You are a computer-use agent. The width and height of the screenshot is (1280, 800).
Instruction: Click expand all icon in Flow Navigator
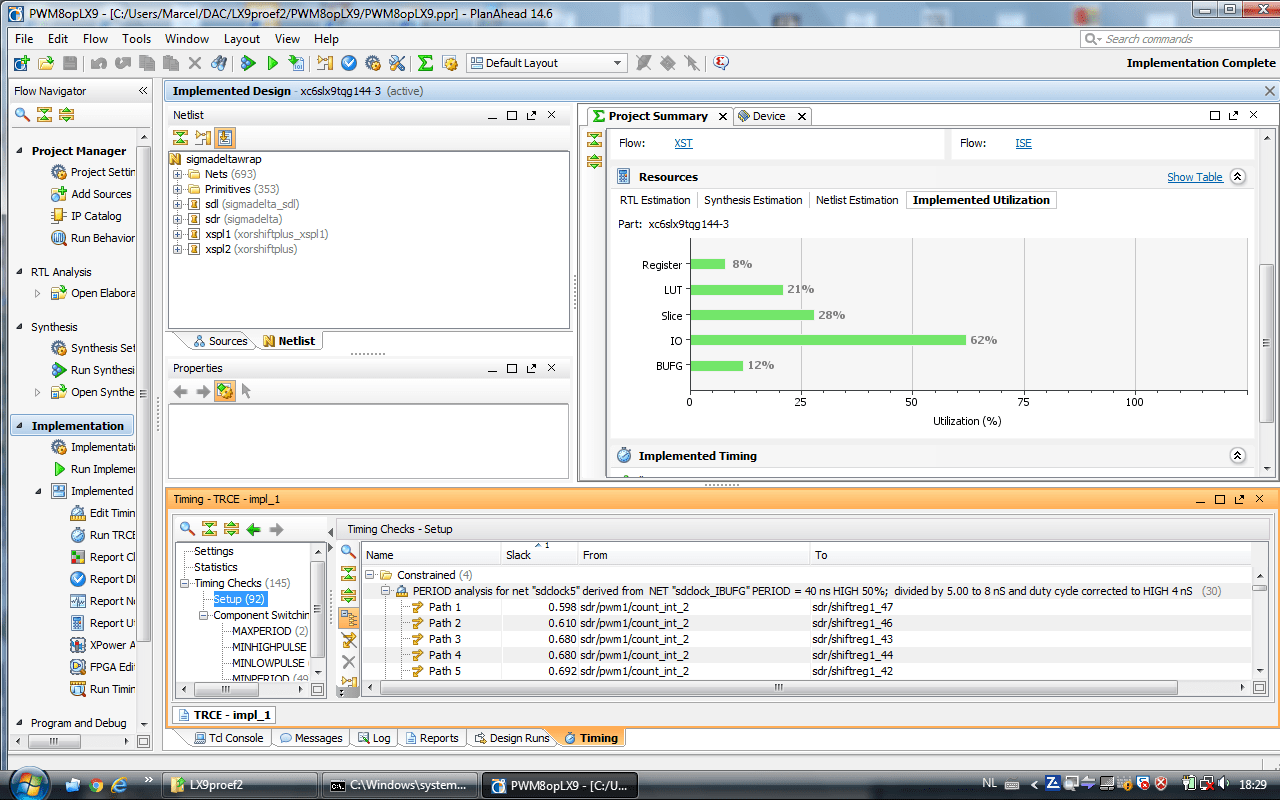pyautogui.click(x=66, y=114)
